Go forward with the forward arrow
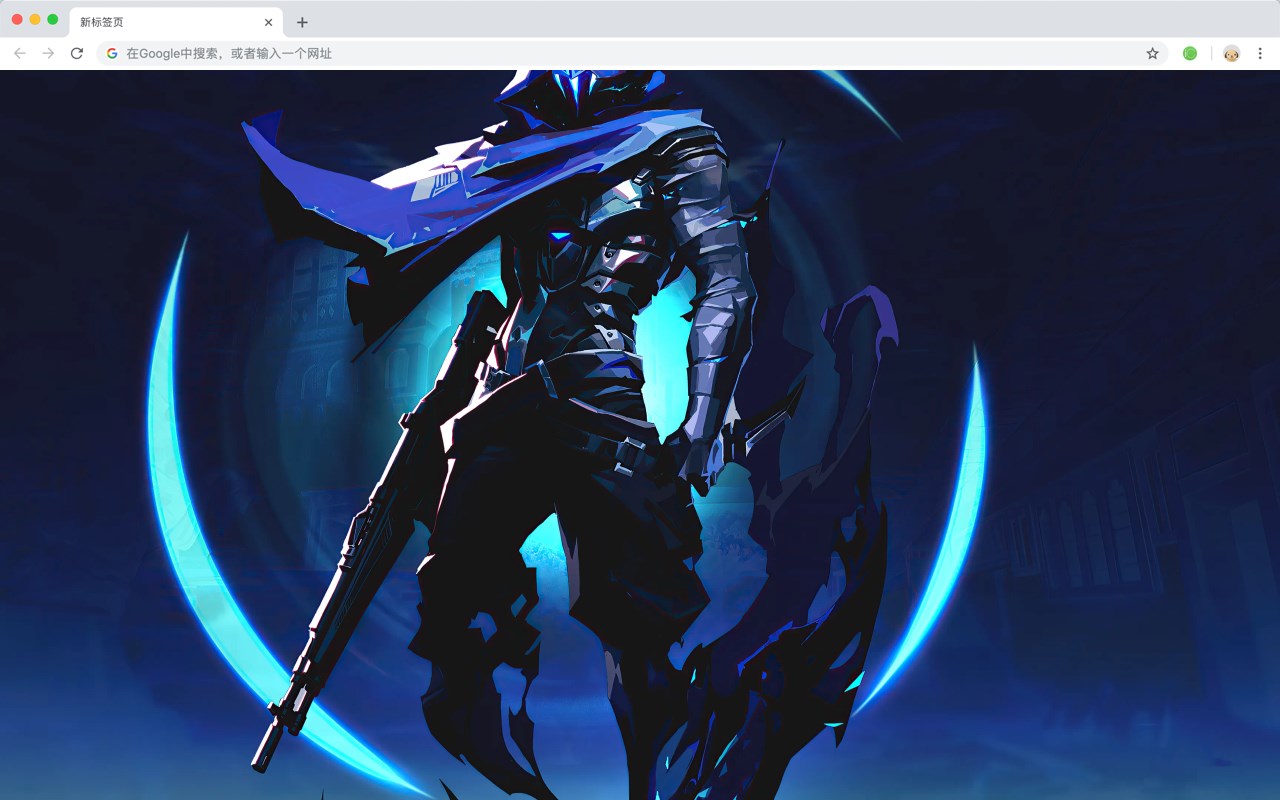1280x800 pixels. click(48, 53)
